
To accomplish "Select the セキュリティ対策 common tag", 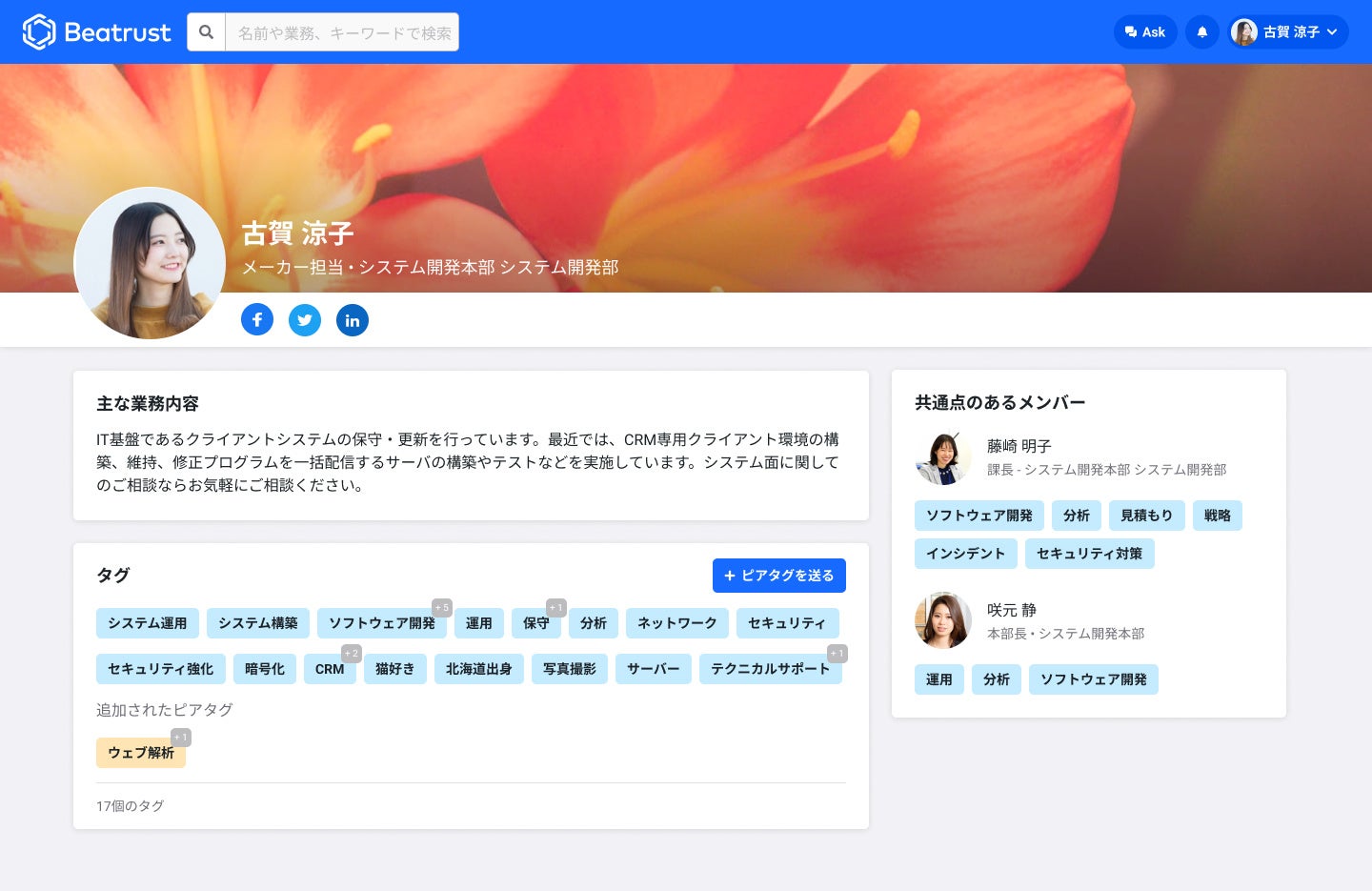I will (1090, 554).
